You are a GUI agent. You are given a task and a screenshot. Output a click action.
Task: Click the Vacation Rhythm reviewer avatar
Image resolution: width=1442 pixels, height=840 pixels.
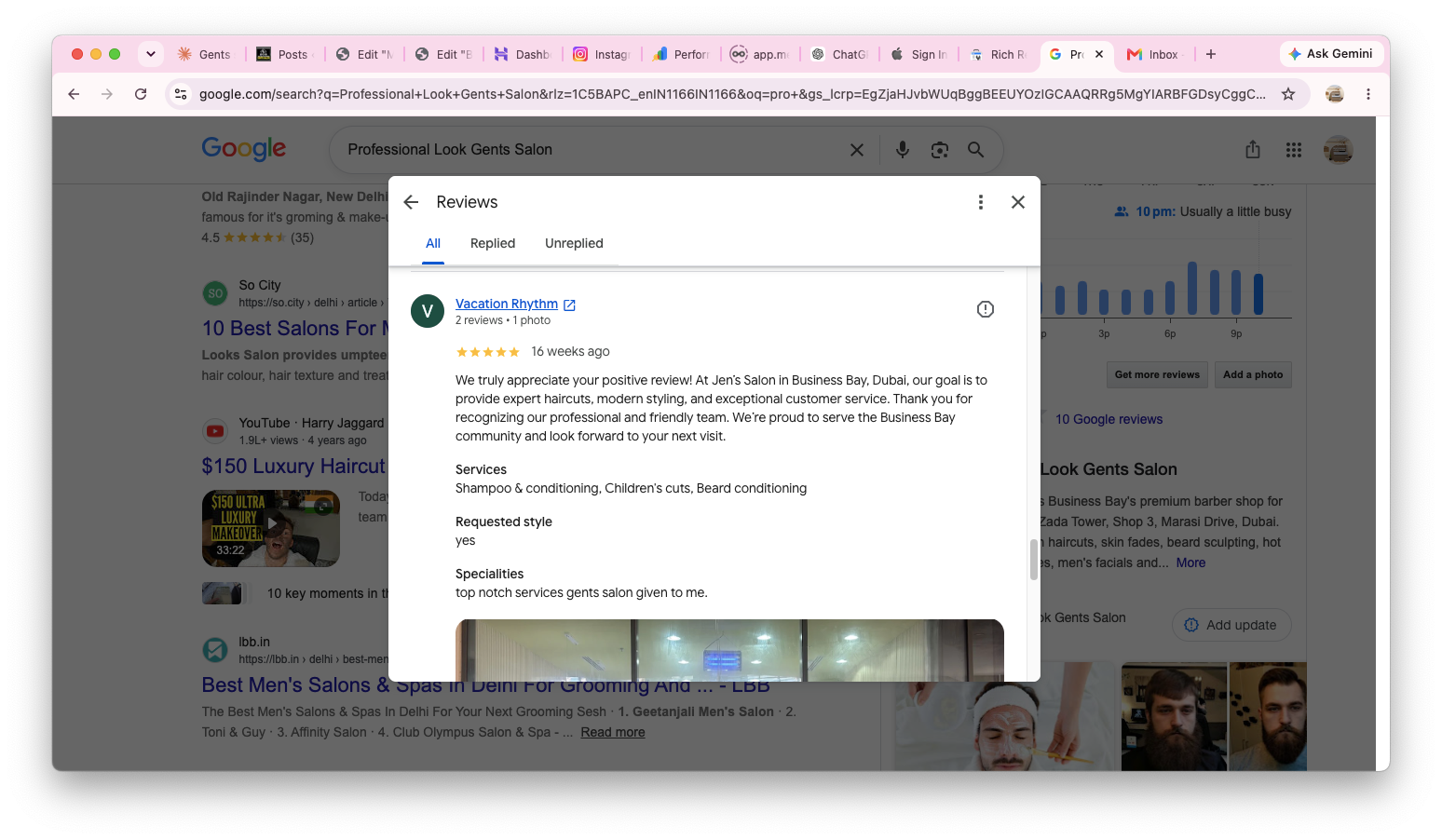[x=428, y=311]
